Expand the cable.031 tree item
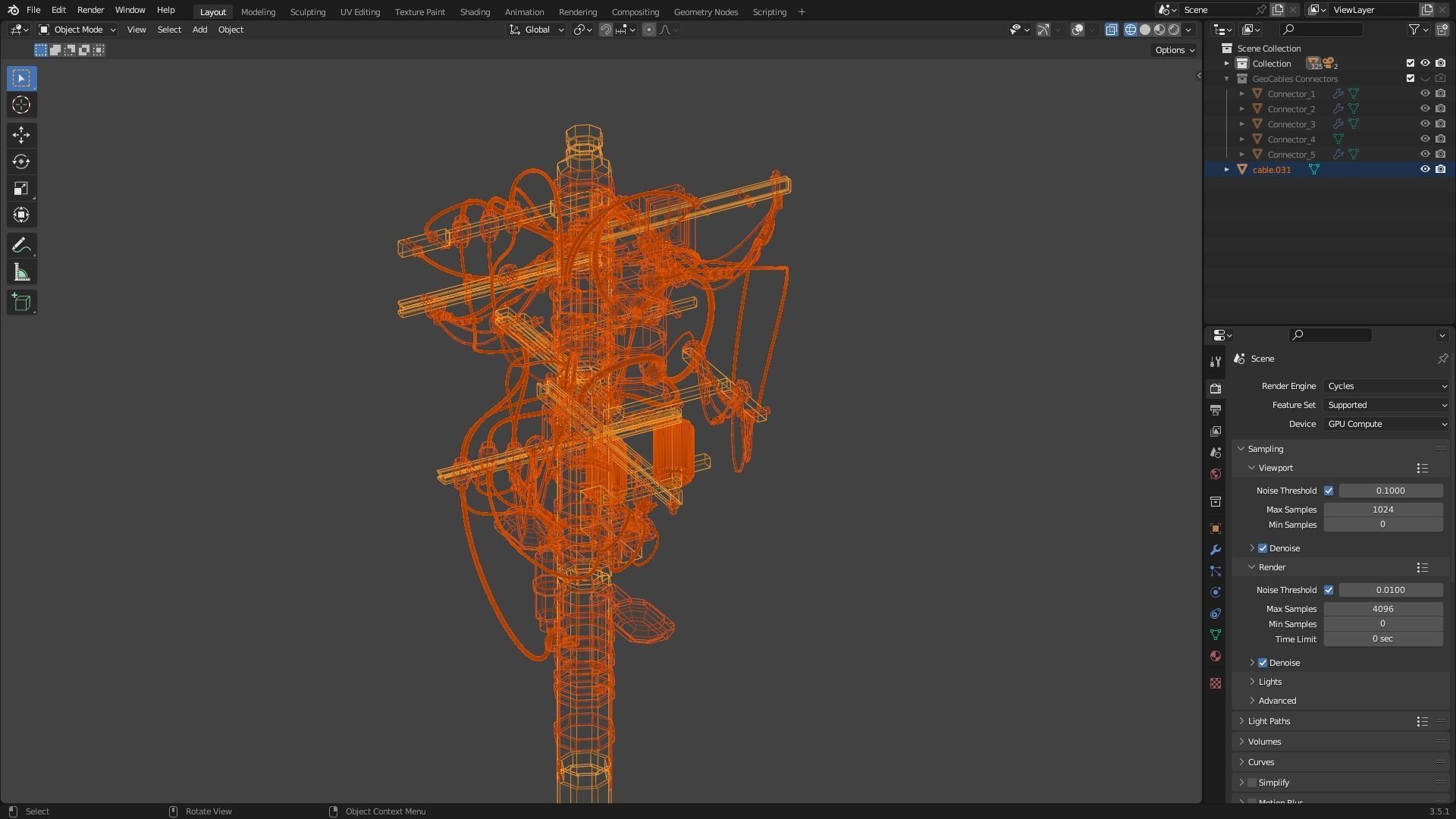 click(1227, 170)
